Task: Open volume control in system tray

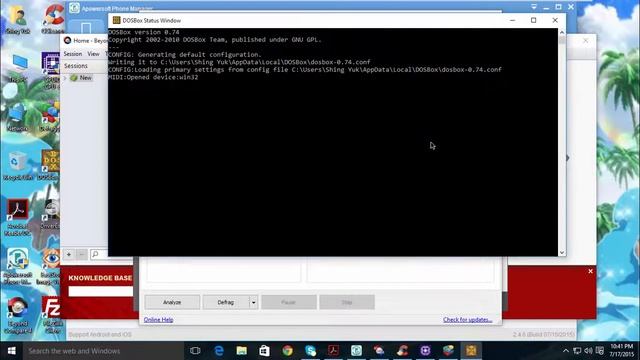Action: [588, 351]
